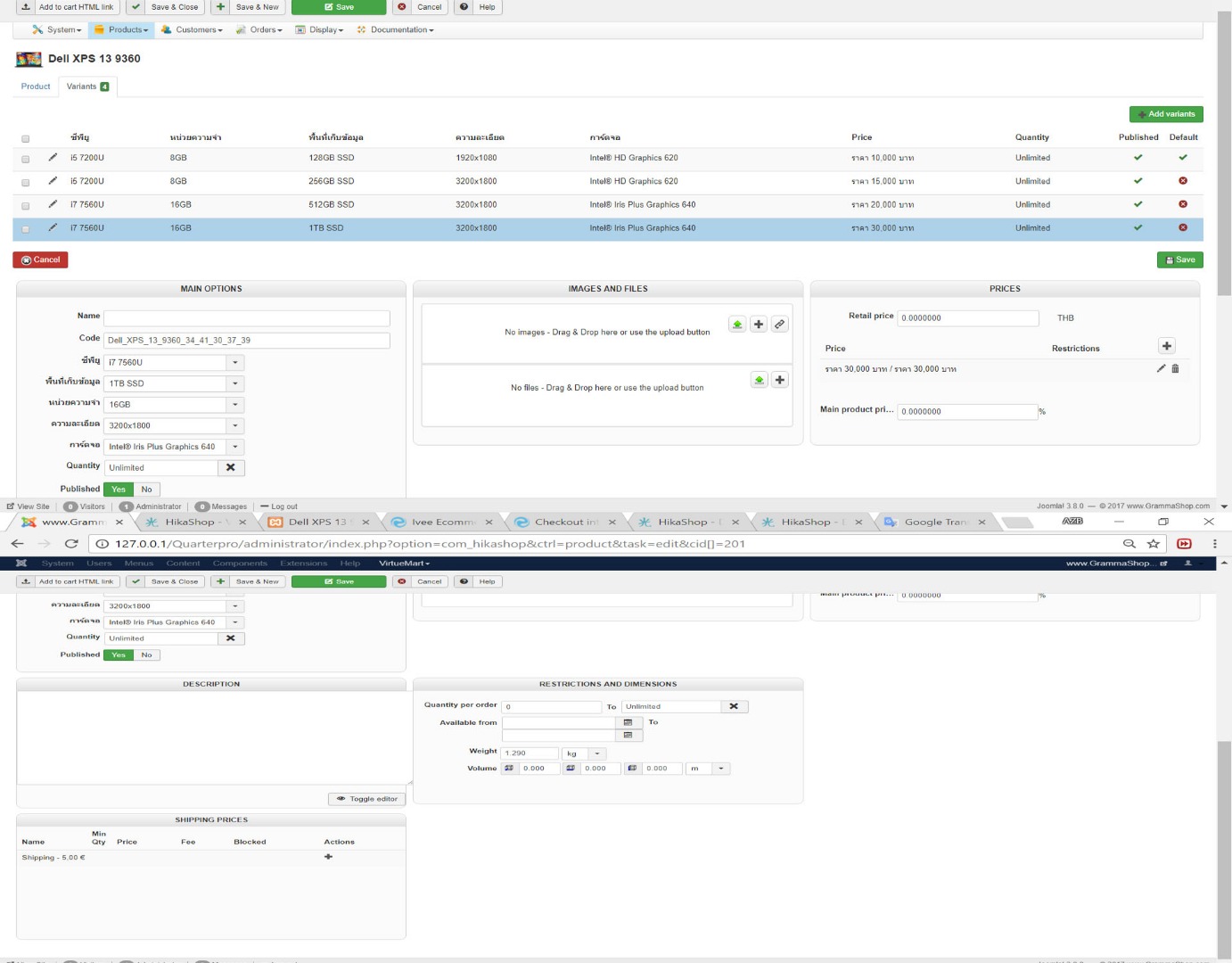Expand the Orders dropdown menu
The height and width of the screenshot is (963, 1232).
coord(259,29)
